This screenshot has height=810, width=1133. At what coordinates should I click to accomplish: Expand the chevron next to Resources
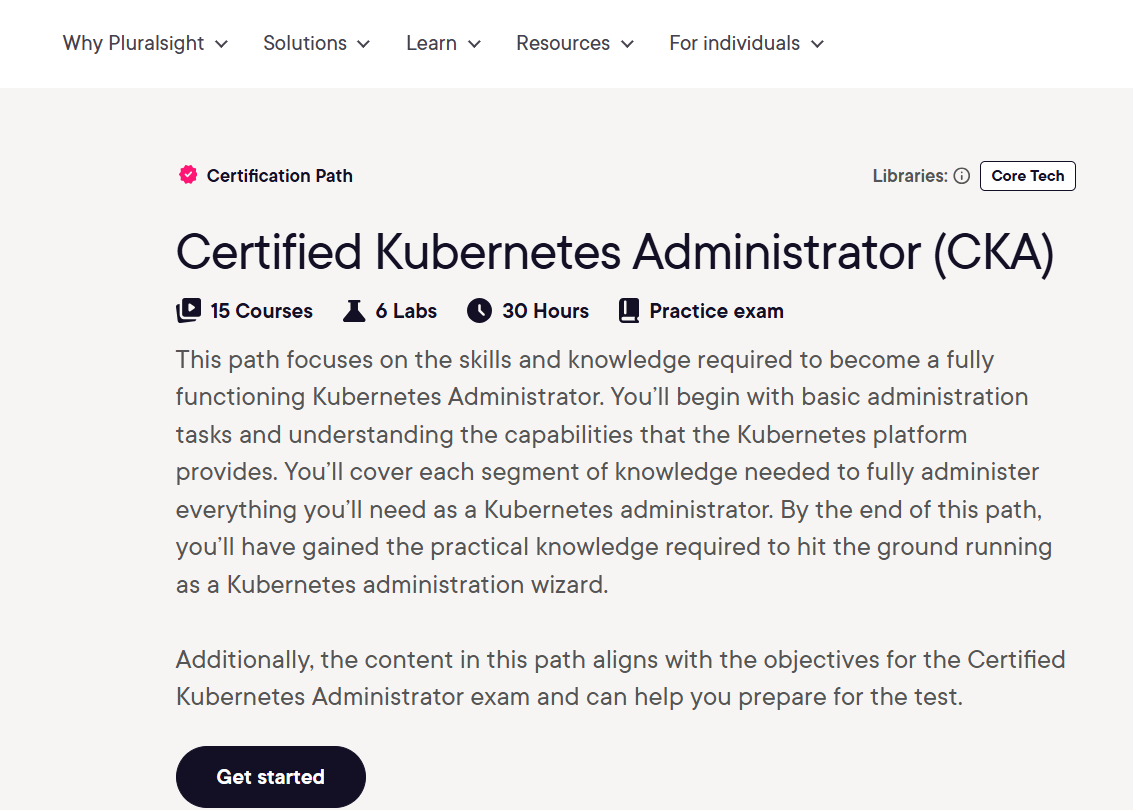(x=627, y=44)
